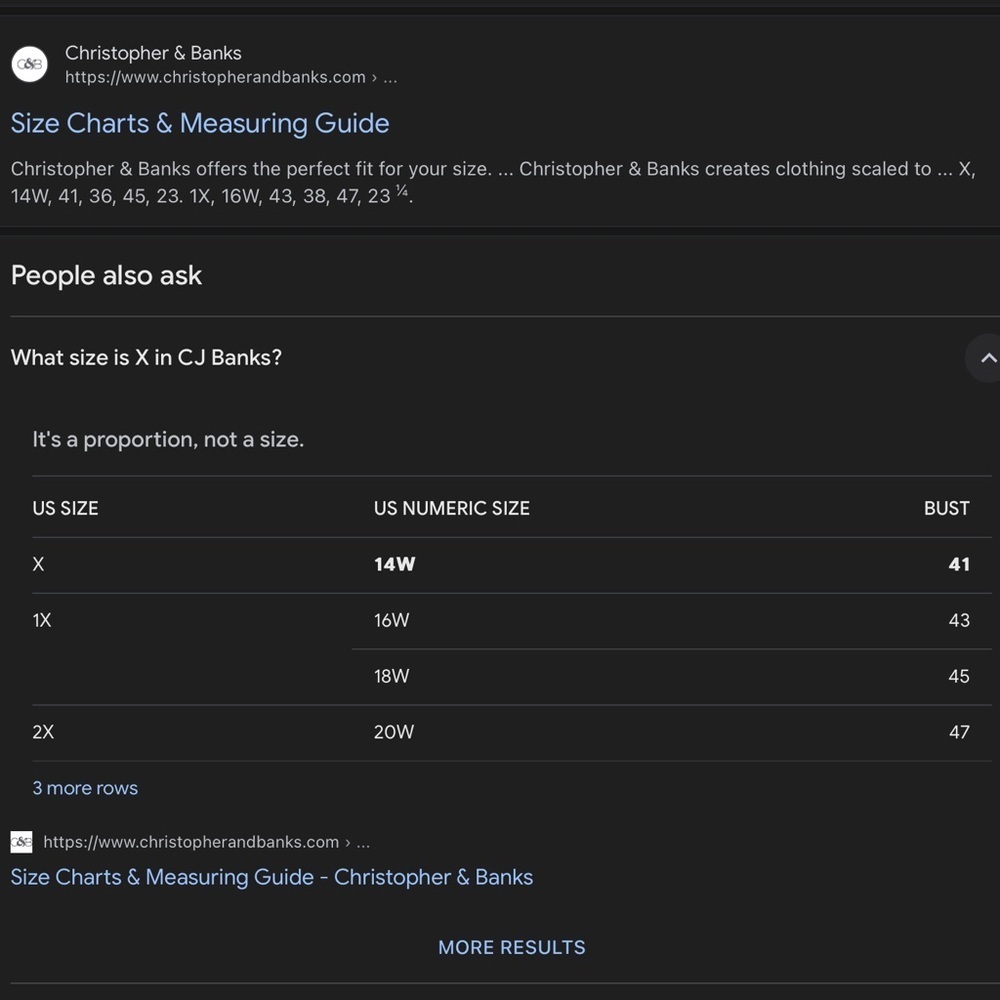Image resolution: width=1000 pixels, height=1000 pixels.
Task: Expand the table with "3 more rows"
Action: (x=85, y=788)
